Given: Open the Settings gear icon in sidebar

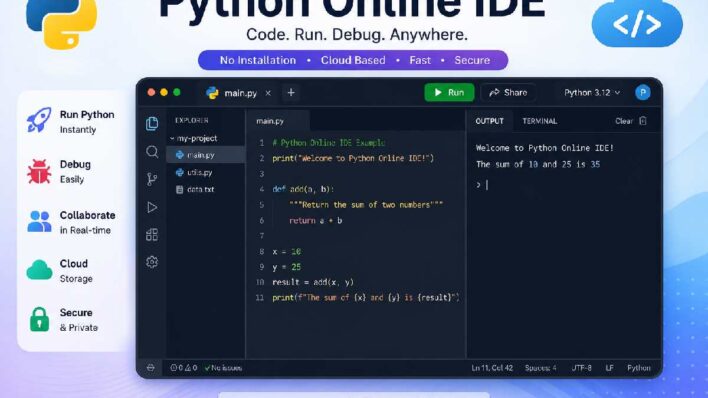Looking at the screenshot, I should pyautogui.click(x=152, y=262).
